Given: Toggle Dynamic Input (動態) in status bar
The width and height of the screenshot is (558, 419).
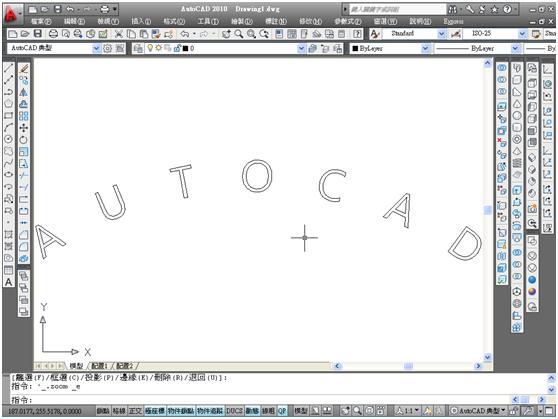Looking at the screenshot, I should tap(252, 411).
